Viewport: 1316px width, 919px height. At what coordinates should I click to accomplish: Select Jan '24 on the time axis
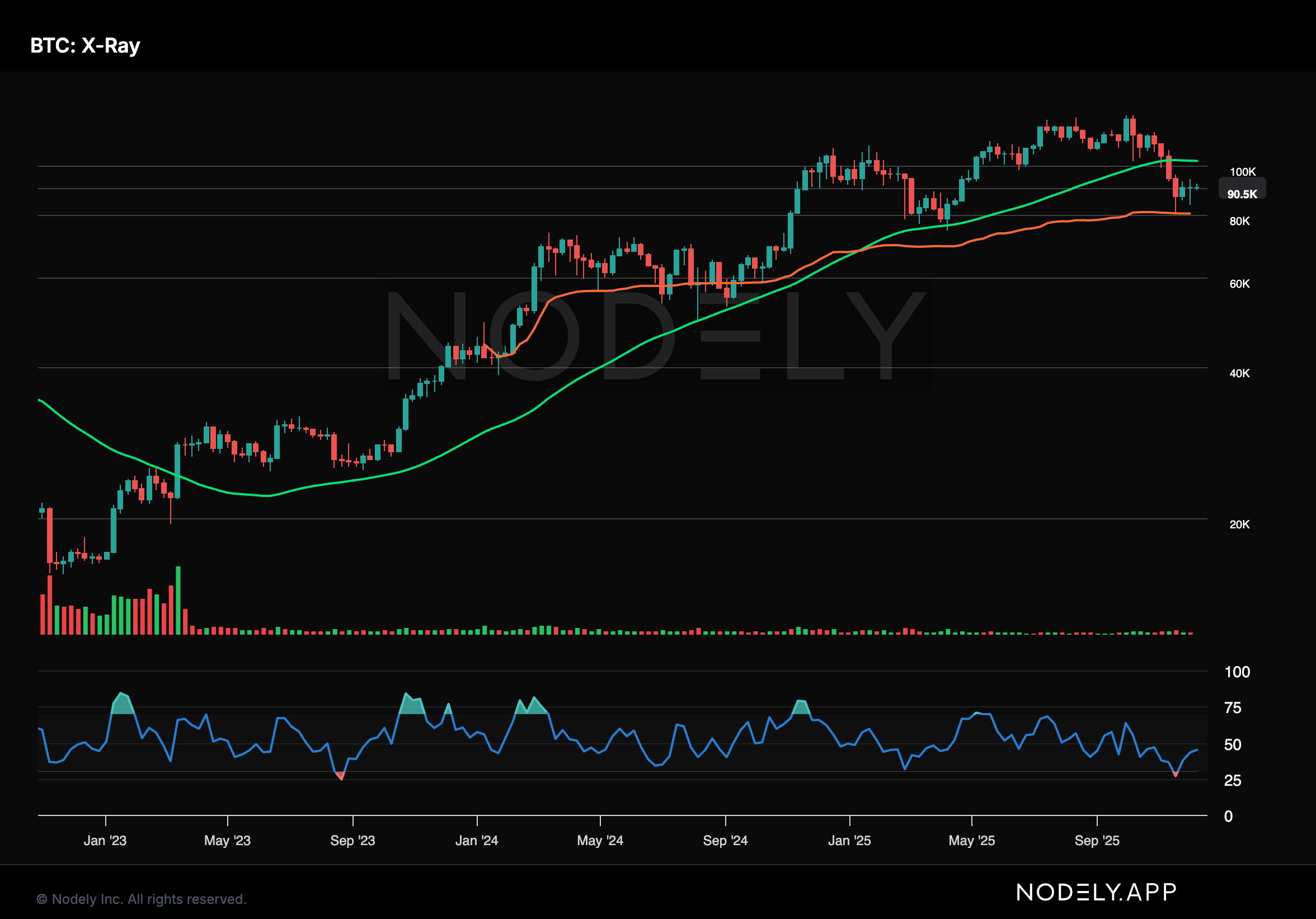[477, 841]
